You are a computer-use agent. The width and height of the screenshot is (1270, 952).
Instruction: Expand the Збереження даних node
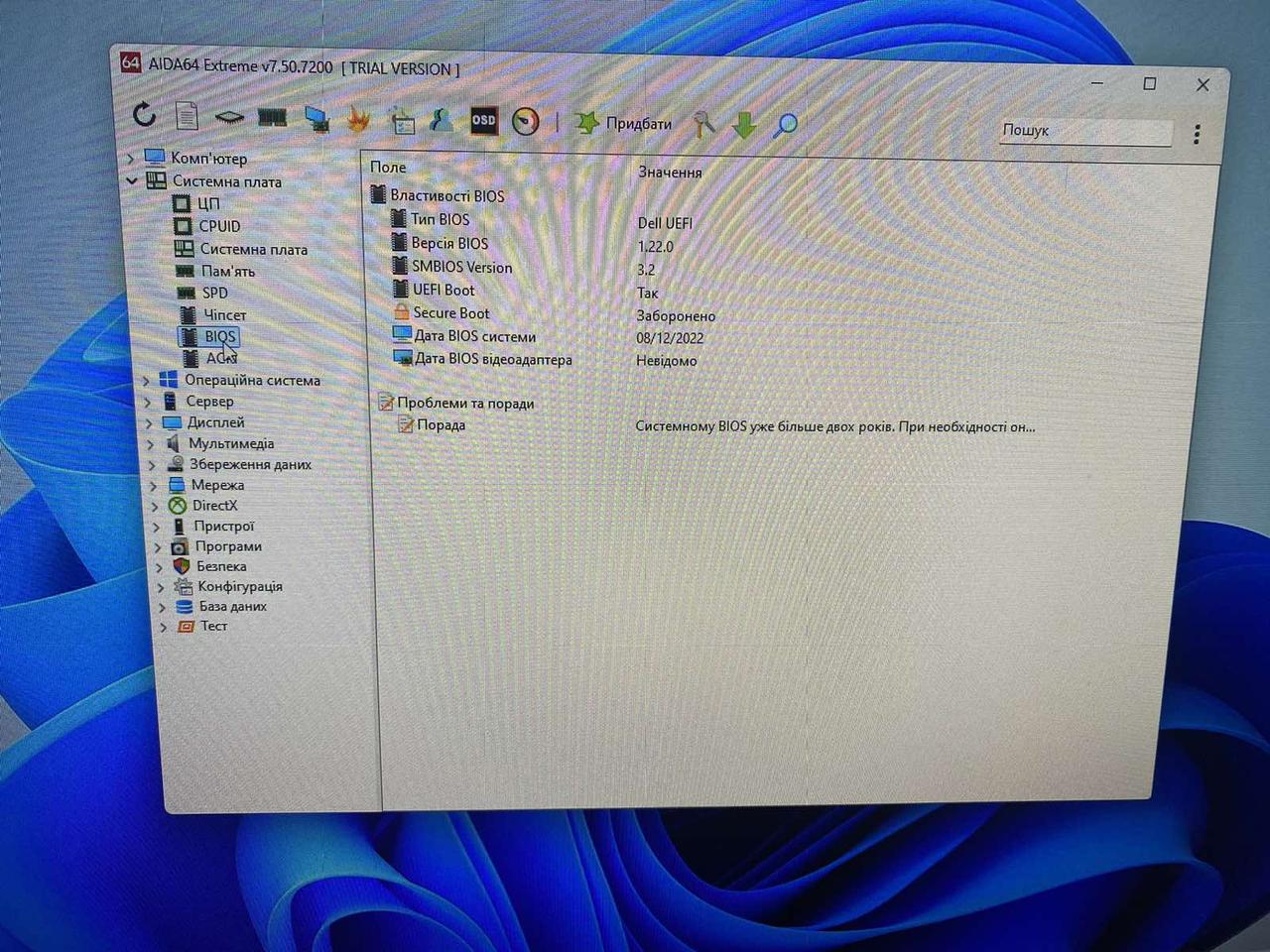tap(152, 465)
